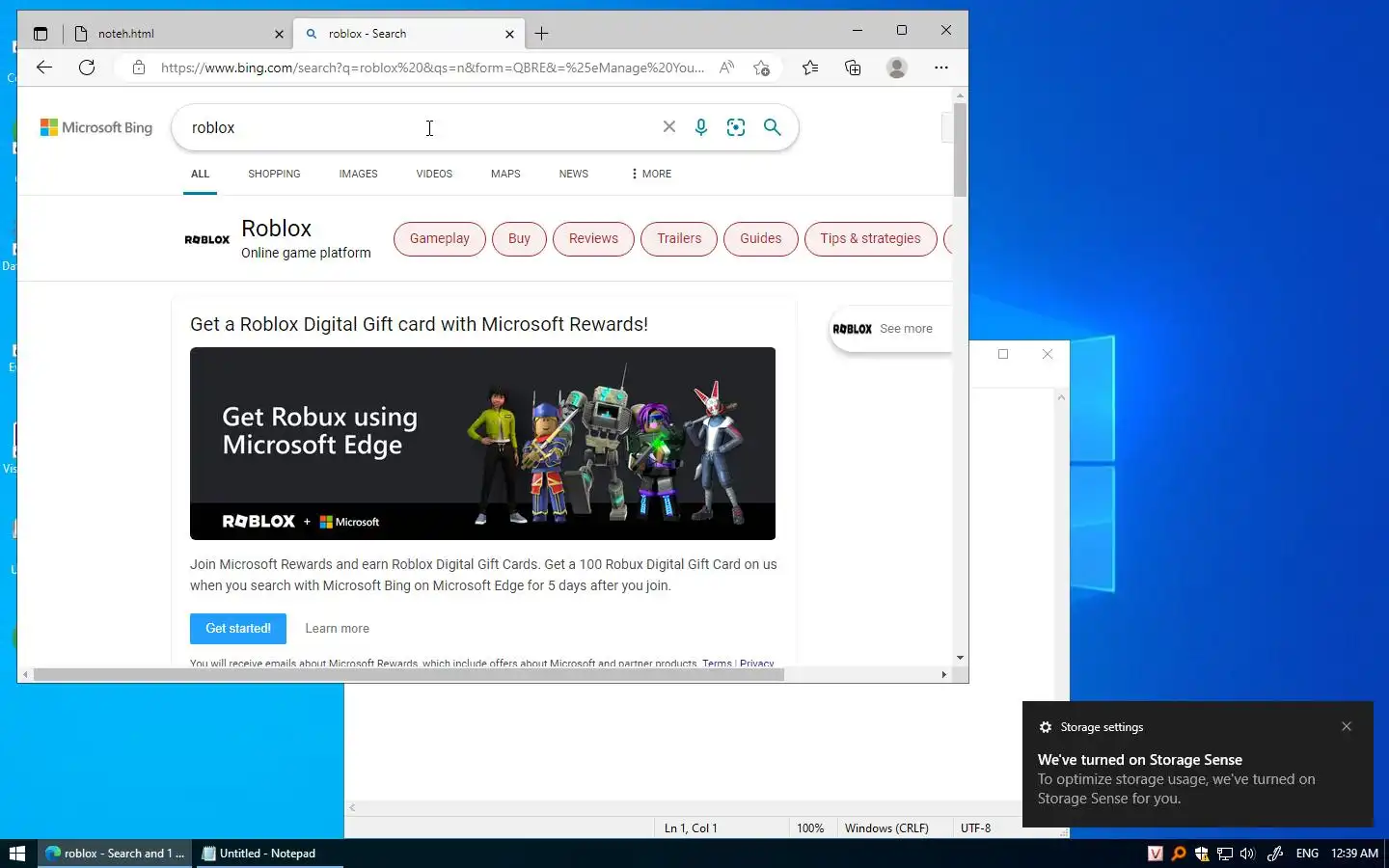The height and width of the screenshot is (868, 1389).
Task: Focus the Bing search input field
Action: tap(420, 127)
